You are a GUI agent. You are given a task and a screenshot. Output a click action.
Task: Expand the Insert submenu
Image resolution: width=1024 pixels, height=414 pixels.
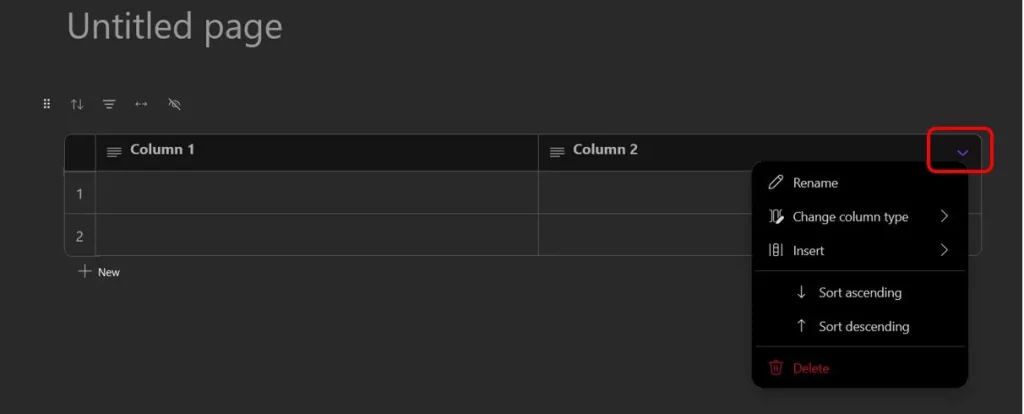[x=859, y=250]
